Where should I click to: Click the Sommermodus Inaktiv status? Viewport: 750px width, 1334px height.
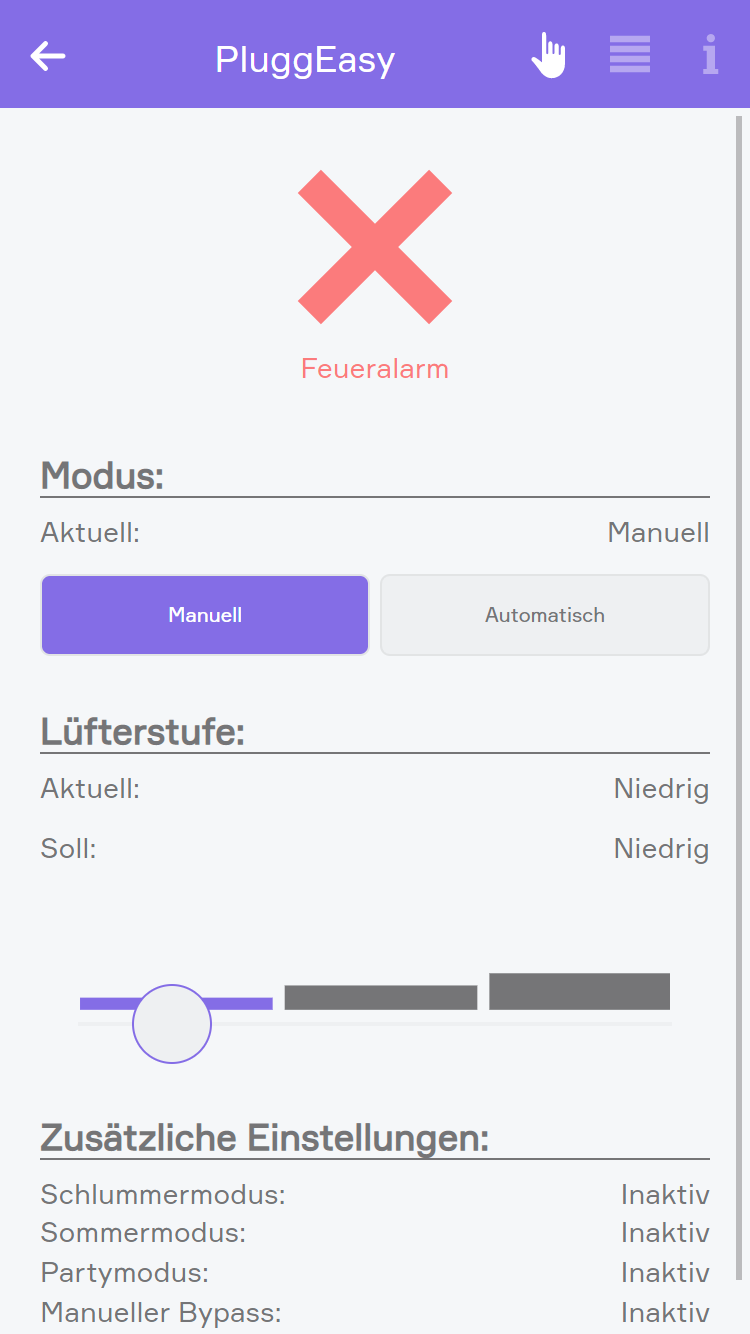[664, 1233]
